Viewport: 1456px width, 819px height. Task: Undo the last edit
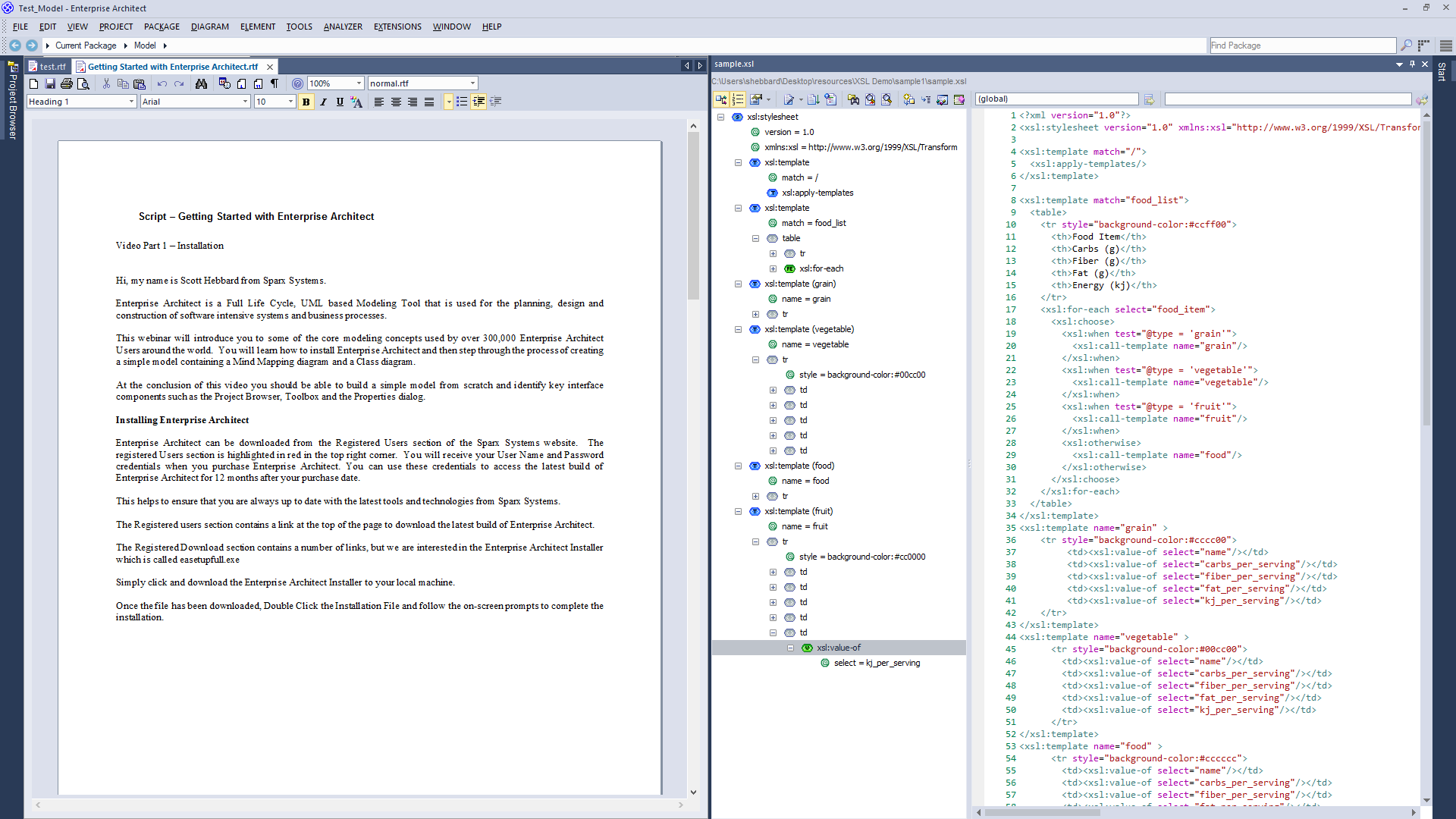pos(162,83)
